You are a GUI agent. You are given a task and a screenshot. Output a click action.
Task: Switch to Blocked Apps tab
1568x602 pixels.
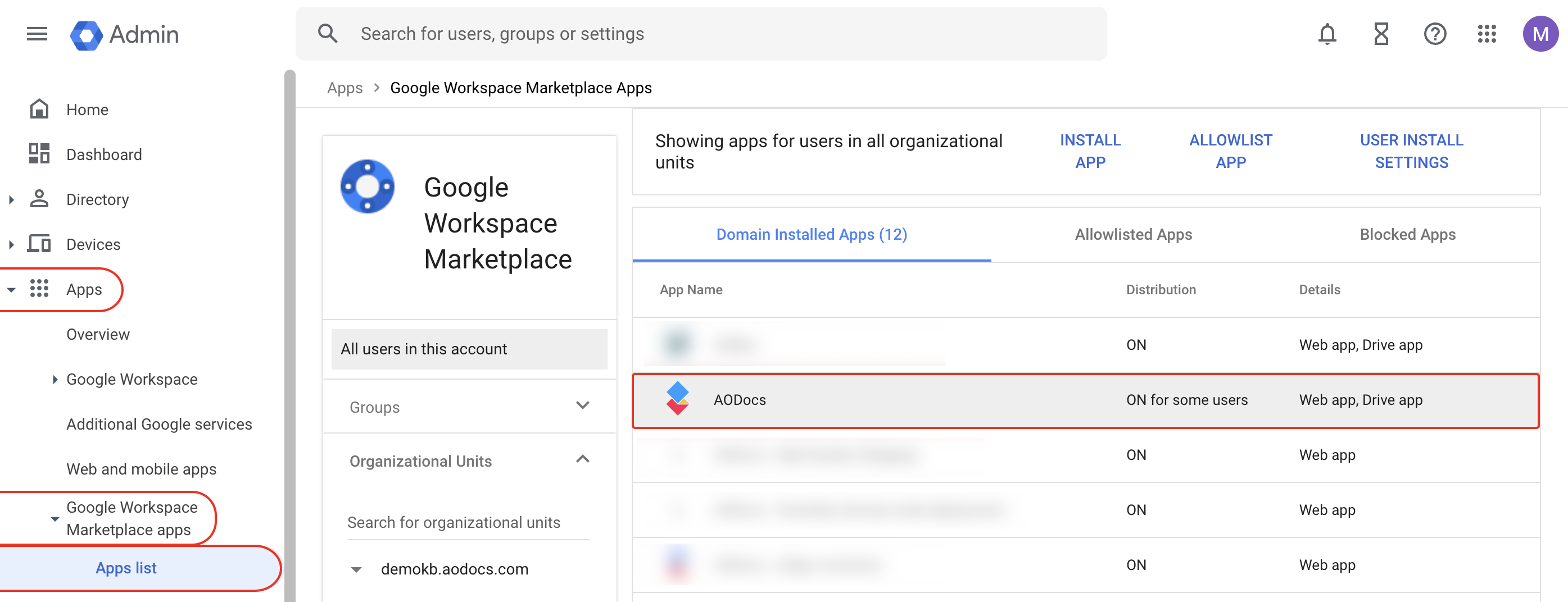coord(1407,235)
